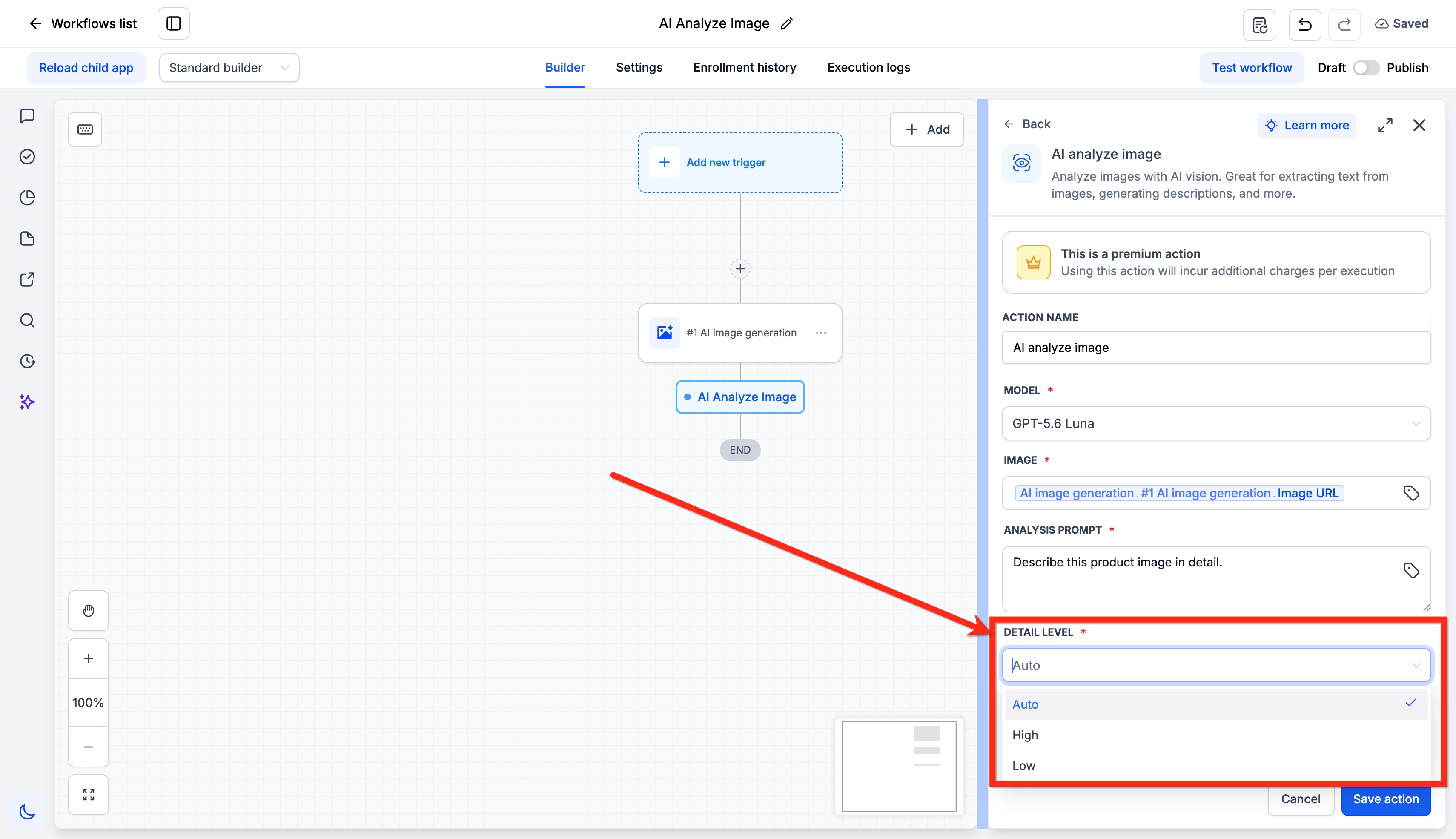
Task: Open the Enrollment history tab
Action: coord(744,67)
